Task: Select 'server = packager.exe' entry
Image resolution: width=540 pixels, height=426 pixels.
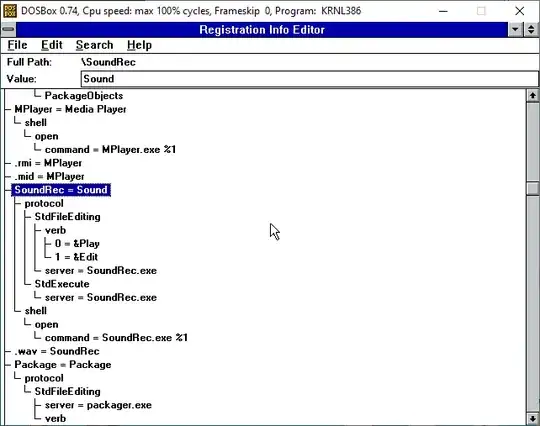Action: tap(98, 405)
